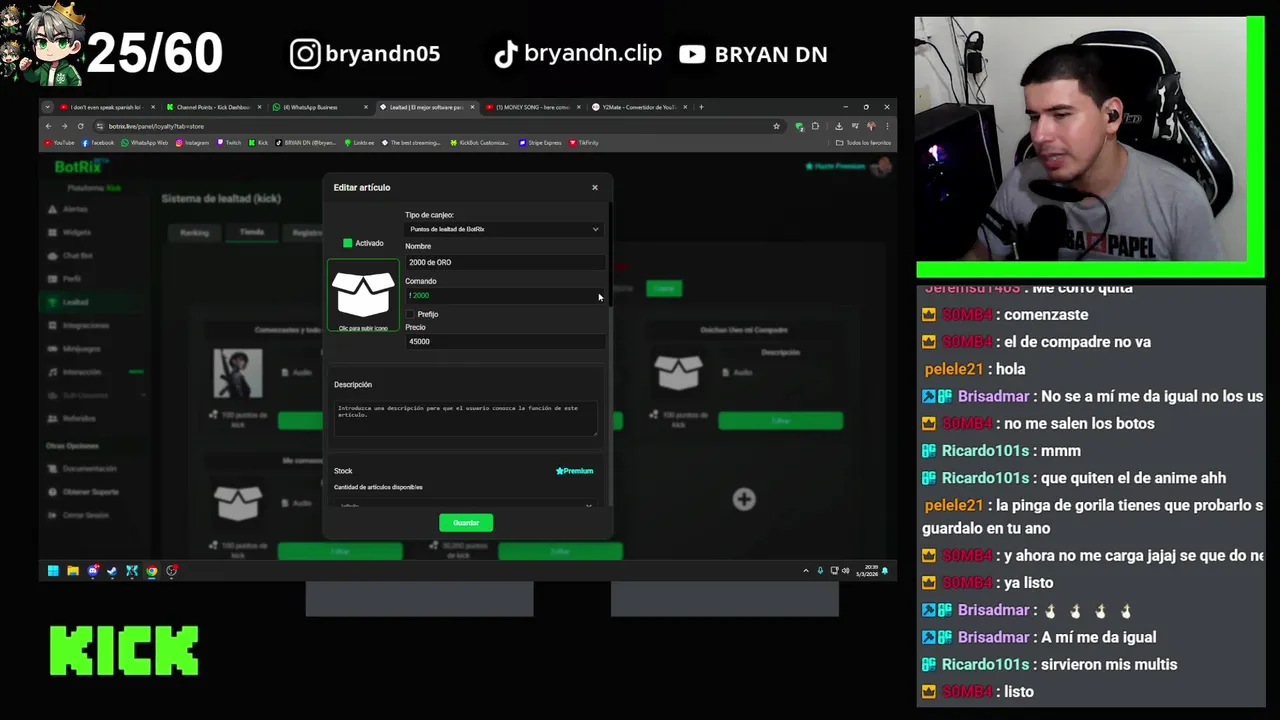Toggle the Activado green checkbox
The width and height of the screenshot is (1280, 720).
pyautogui.click(x=347, y=243)
